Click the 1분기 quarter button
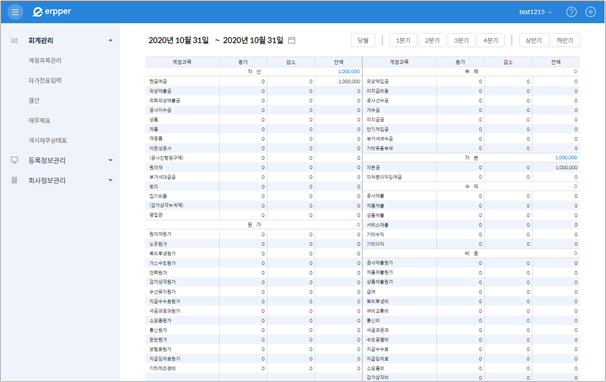 403,40
